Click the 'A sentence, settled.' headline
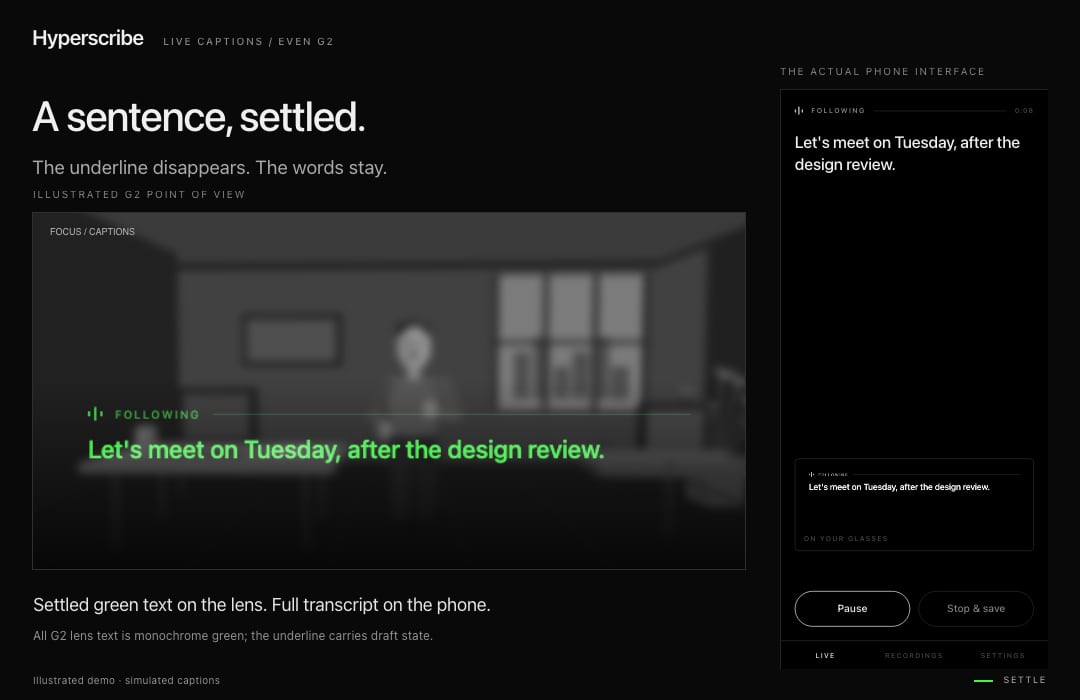The image size is (1080, 700). point(198,117)
